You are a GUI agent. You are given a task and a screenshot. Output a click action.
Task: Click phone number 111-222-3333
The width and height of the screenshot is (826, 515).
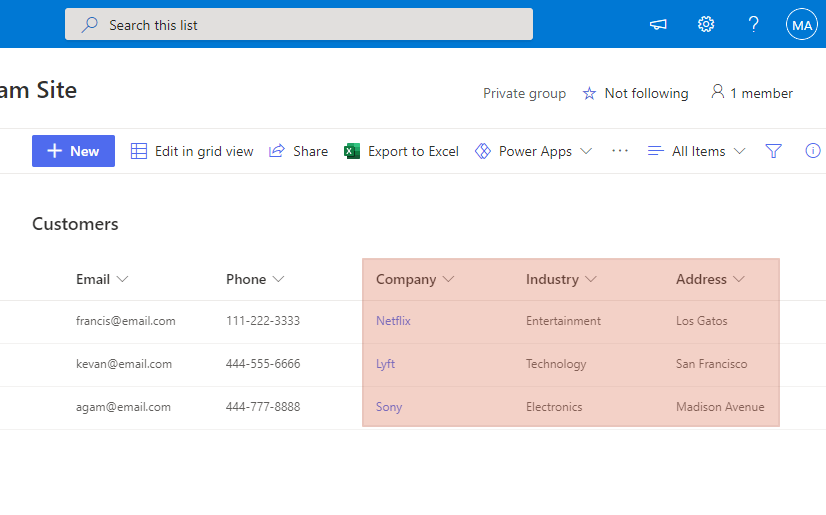tap(263, 321)
